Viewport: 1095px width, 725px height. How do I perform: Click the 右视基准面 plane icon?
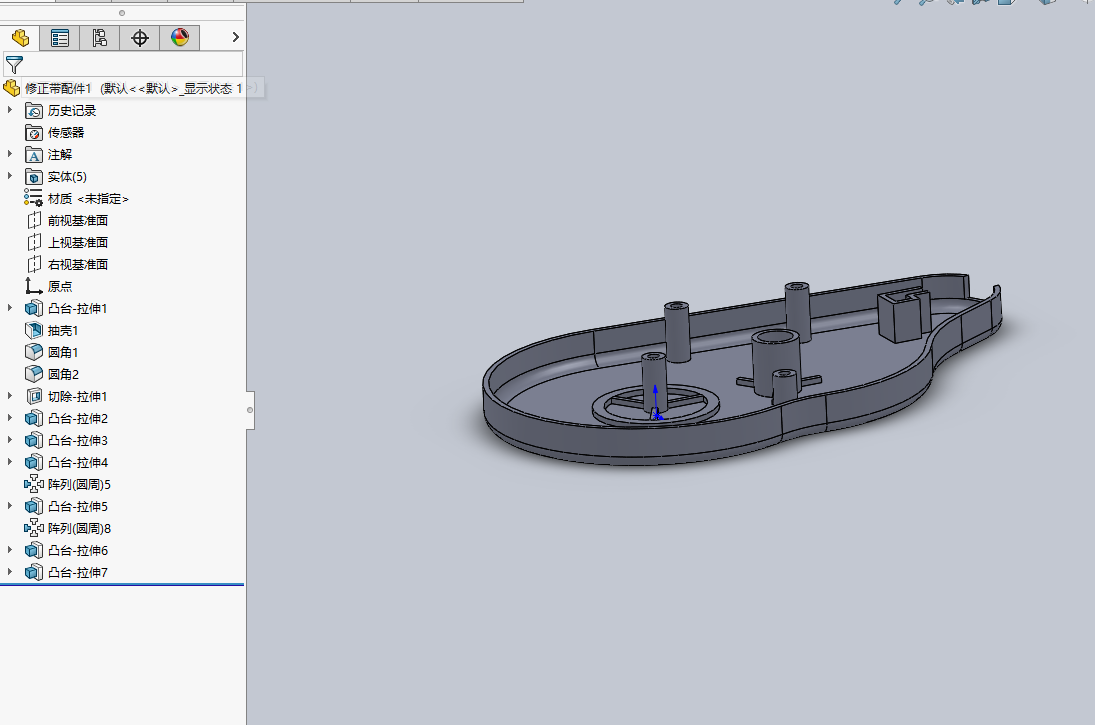[34, 265]
